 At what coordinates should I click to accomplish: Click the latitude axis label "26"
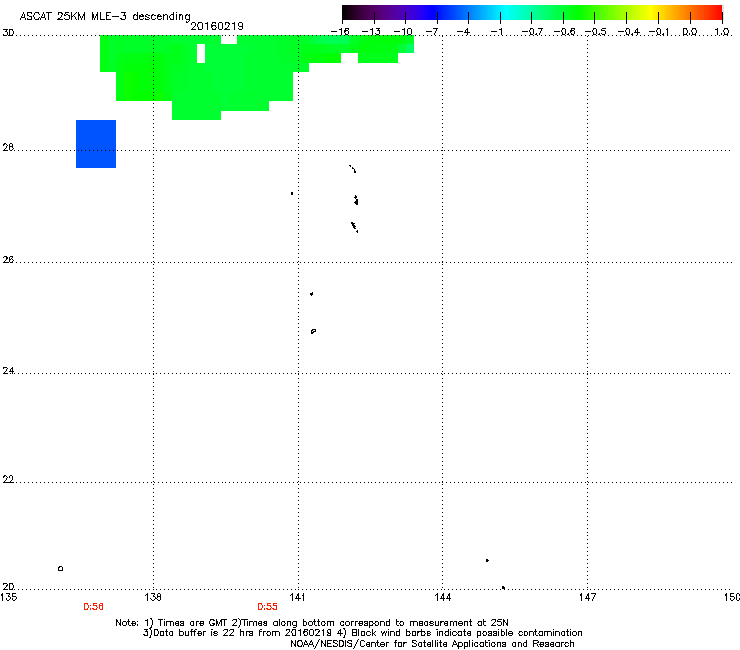[8, 260]
